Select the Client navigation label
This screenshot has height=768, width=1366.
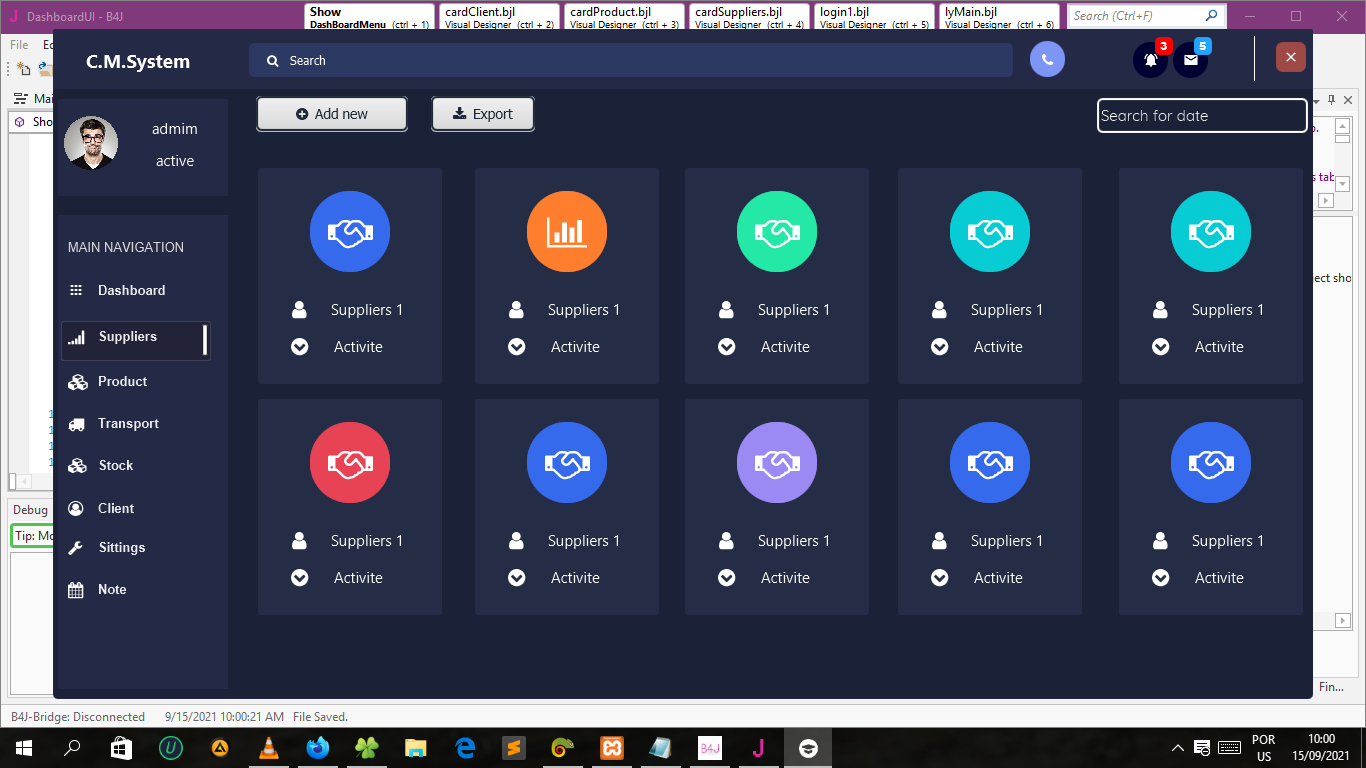[116, 508]
